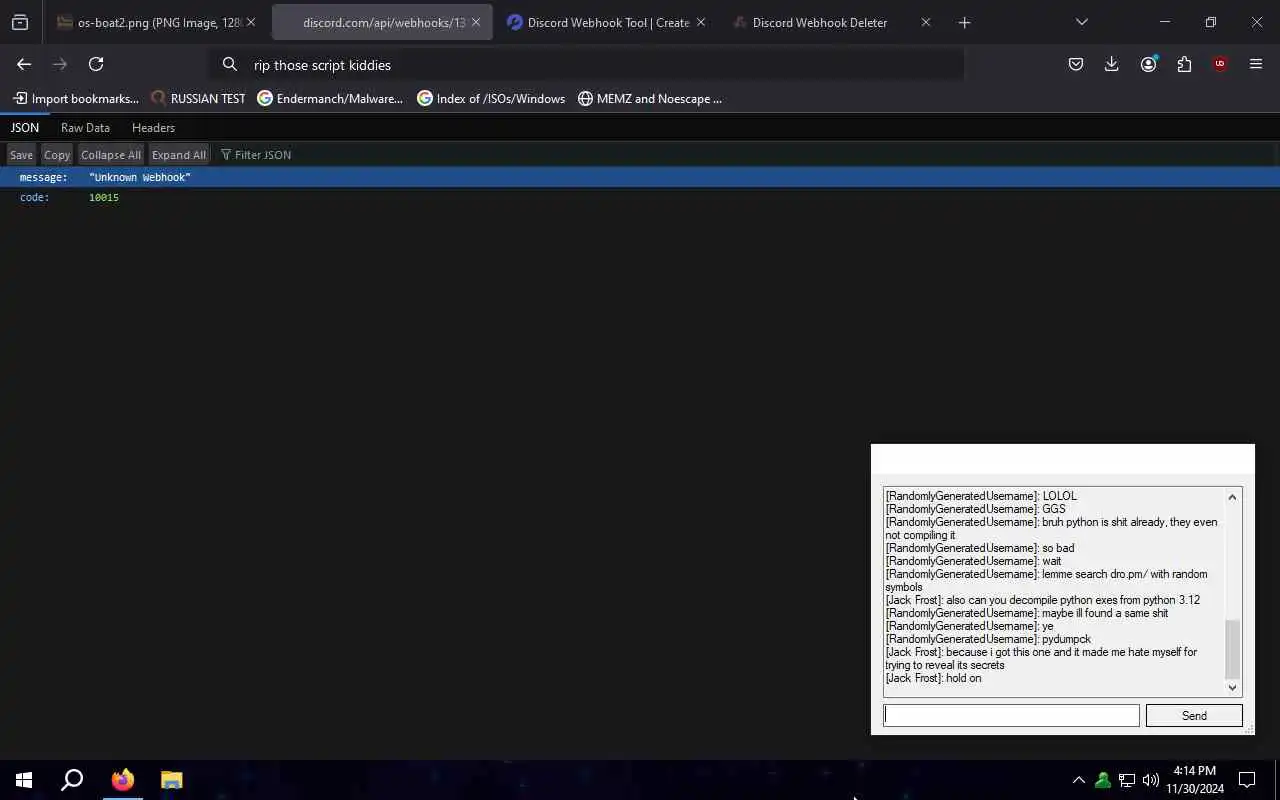This screenshot has width=1280, height=800.
Task: Open the Windows Start menu
Action: 24,780
